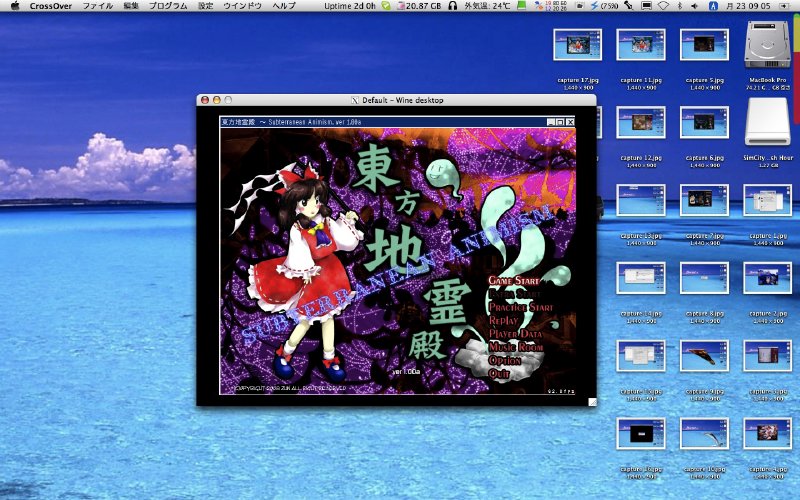This screenshot has height=500, width=800.
Task: Click the date and time 月 23 09 05
Action: click(x=748, y=6)
